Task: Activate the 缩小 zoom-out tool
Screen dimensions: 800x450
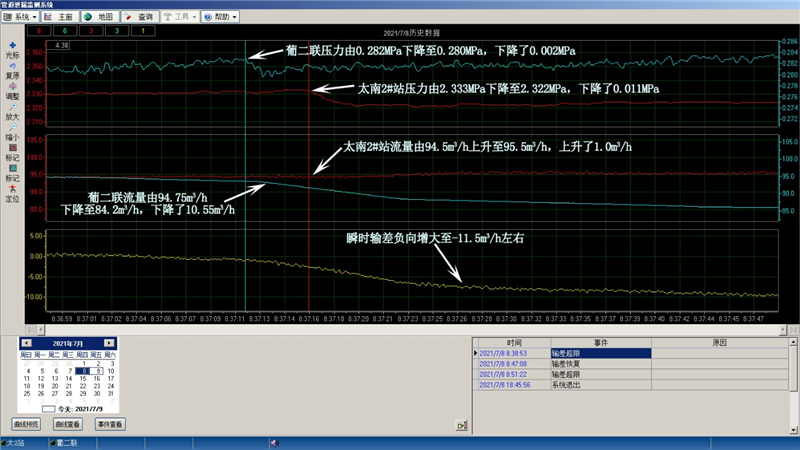Action: [12, 129]
